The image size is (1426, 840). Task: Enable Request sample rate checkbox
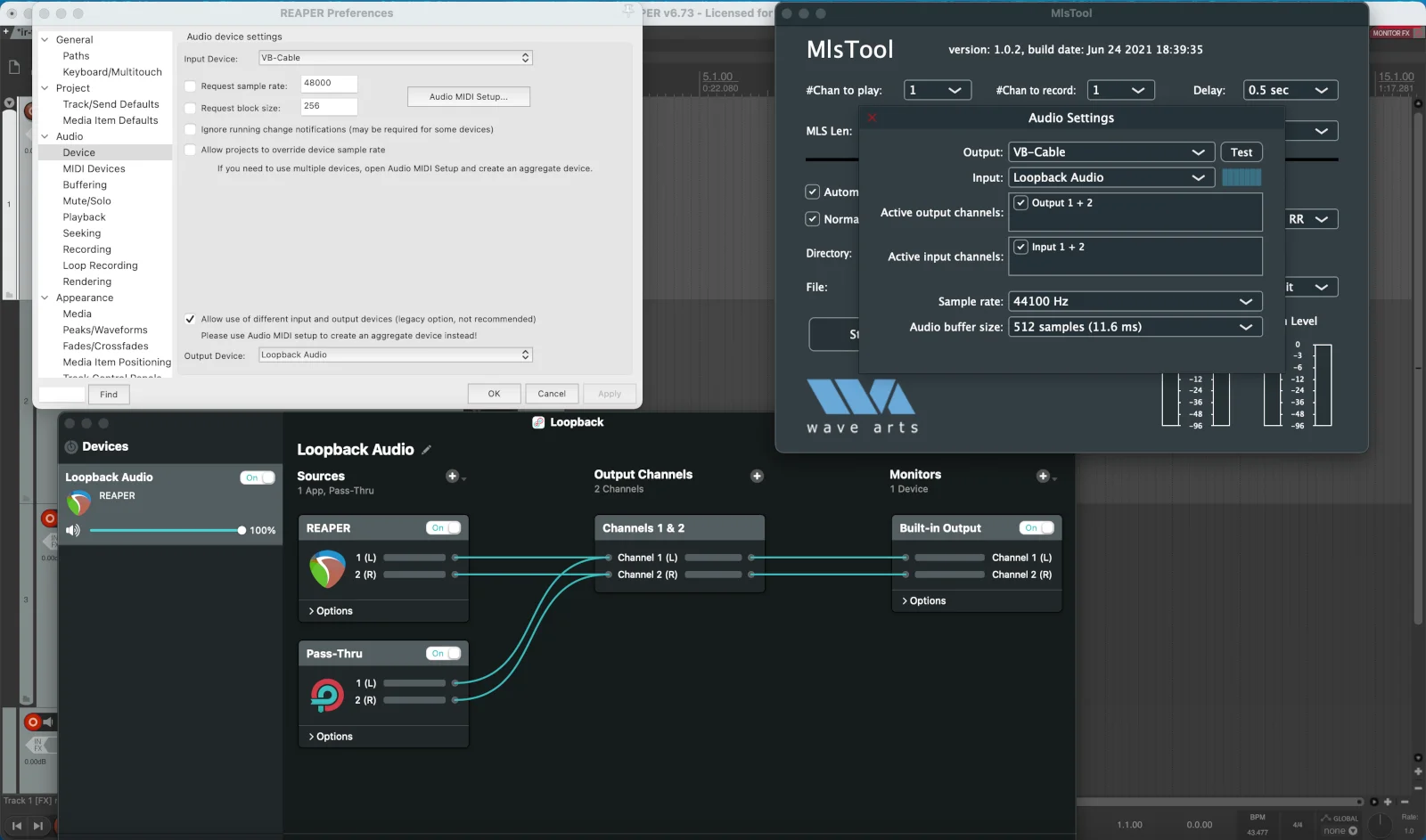click(190, 86)
